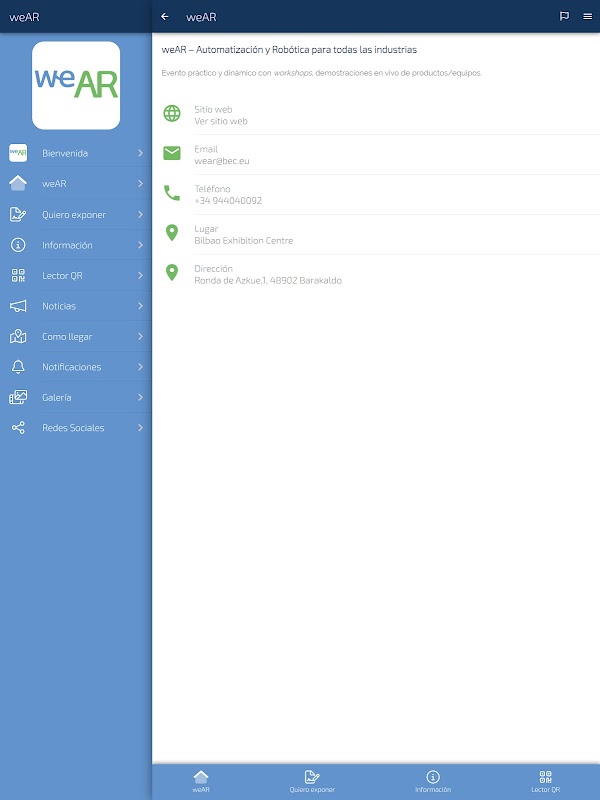Select the Información text label in the sidebar

(67, 245)
